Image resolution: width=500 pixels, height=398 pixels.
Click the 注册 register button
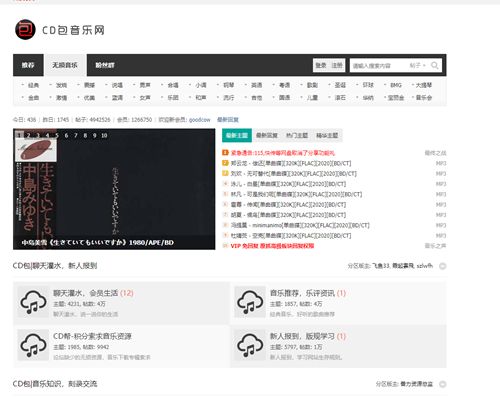click(x=337, y=65)
